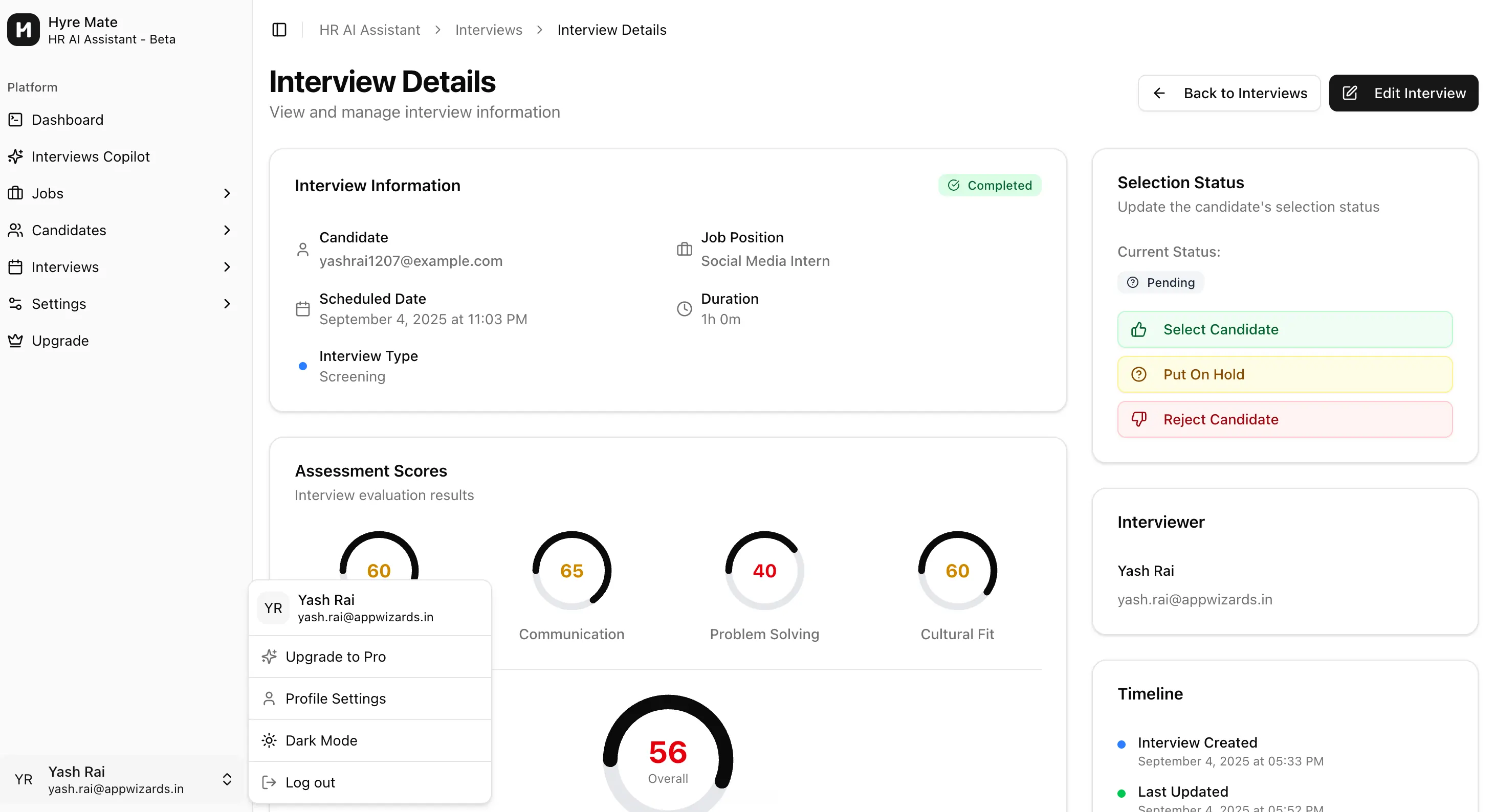Click the user account expander arrows
Image resolution: width=1495 pixels, height=812 pixels.
(227, 779)
